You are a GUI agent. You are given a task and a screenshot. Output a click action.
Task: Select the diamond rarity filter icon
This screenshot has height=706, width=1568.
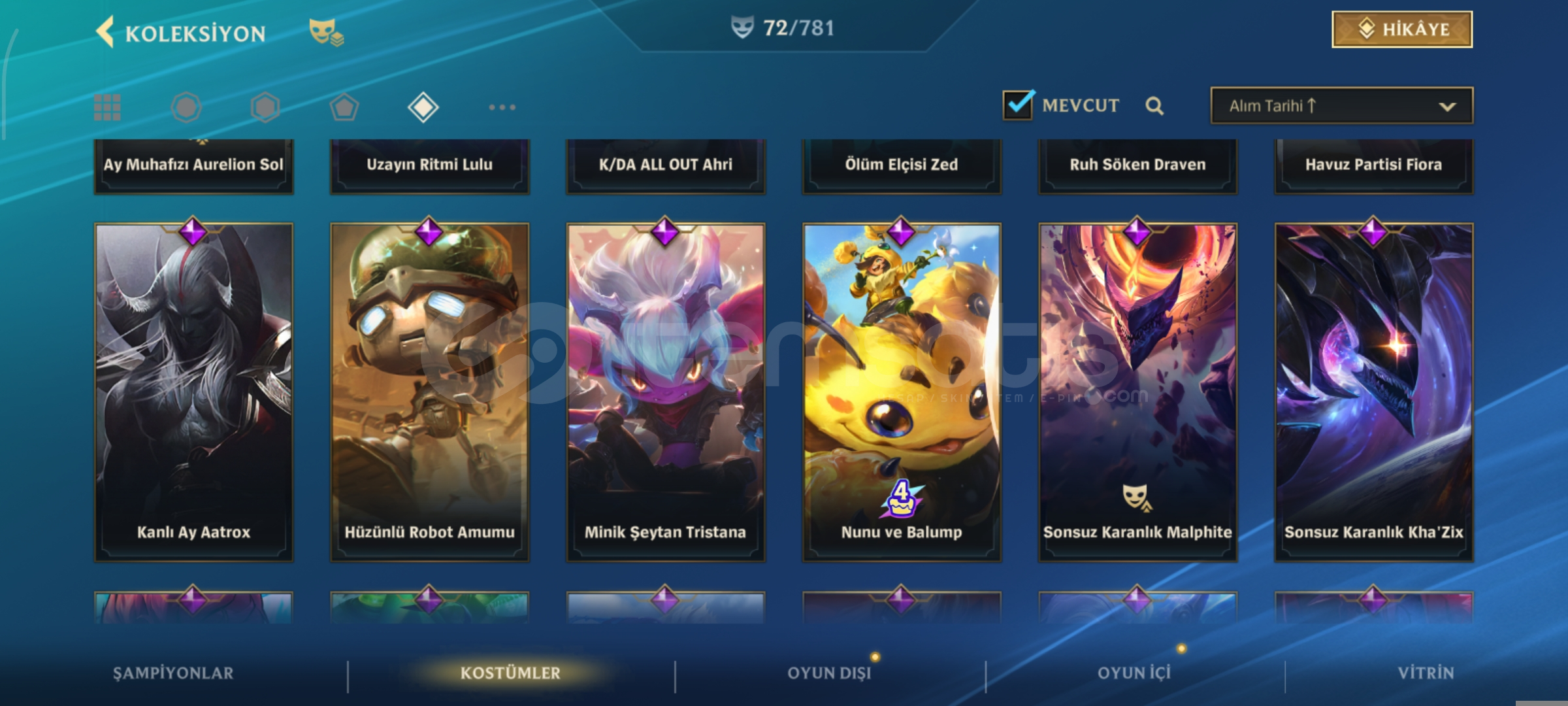tap(423, 107)
